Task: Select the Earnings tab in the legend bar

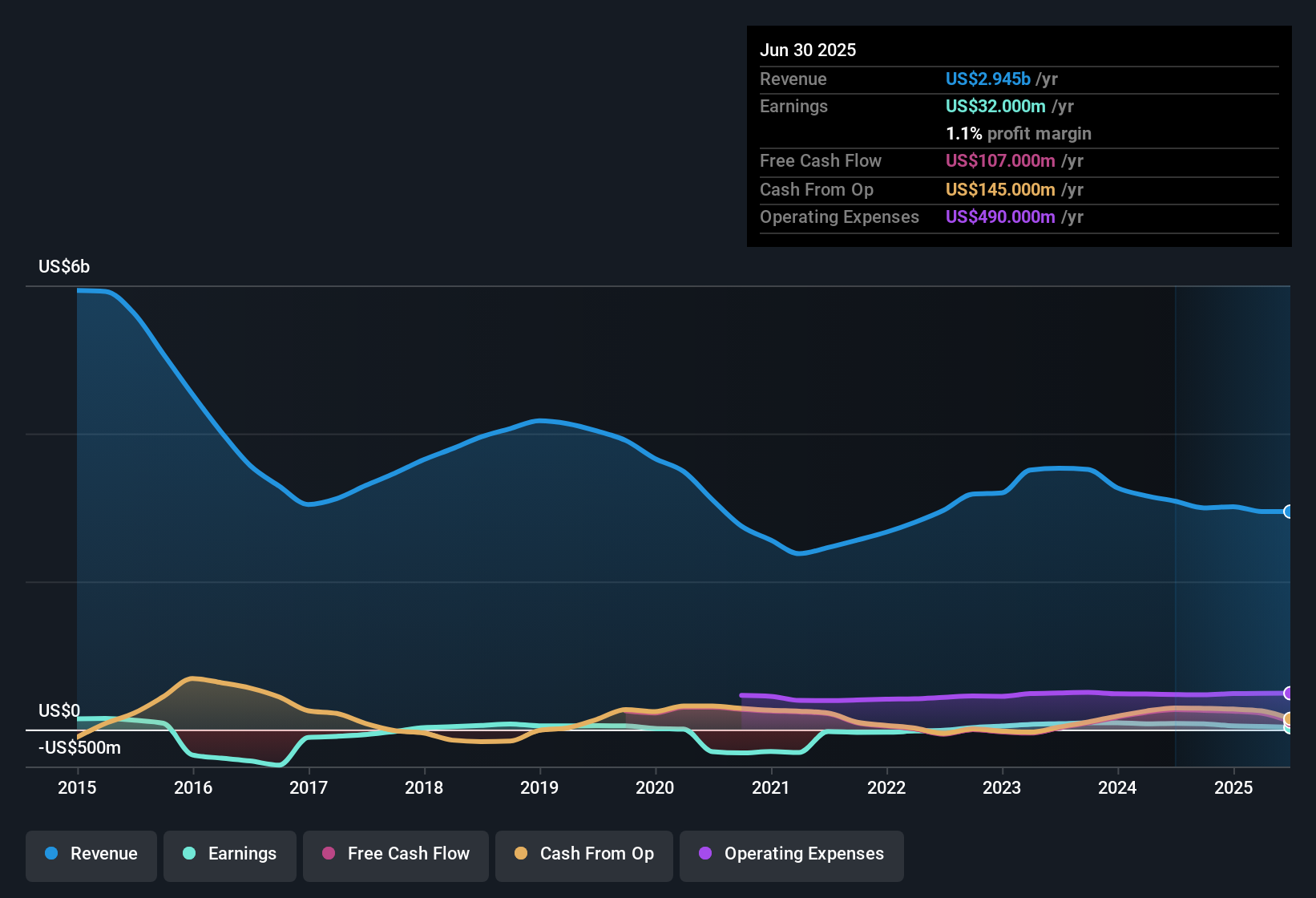Action: pos(229,854)
